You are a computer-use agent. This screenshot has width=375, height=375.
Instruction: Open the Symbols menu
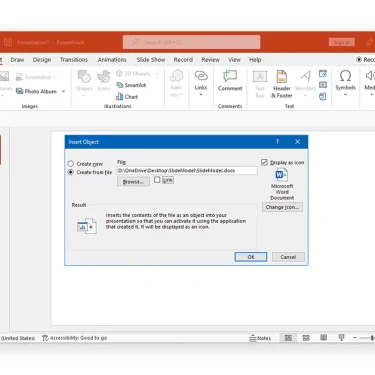[x=345, y=83]
